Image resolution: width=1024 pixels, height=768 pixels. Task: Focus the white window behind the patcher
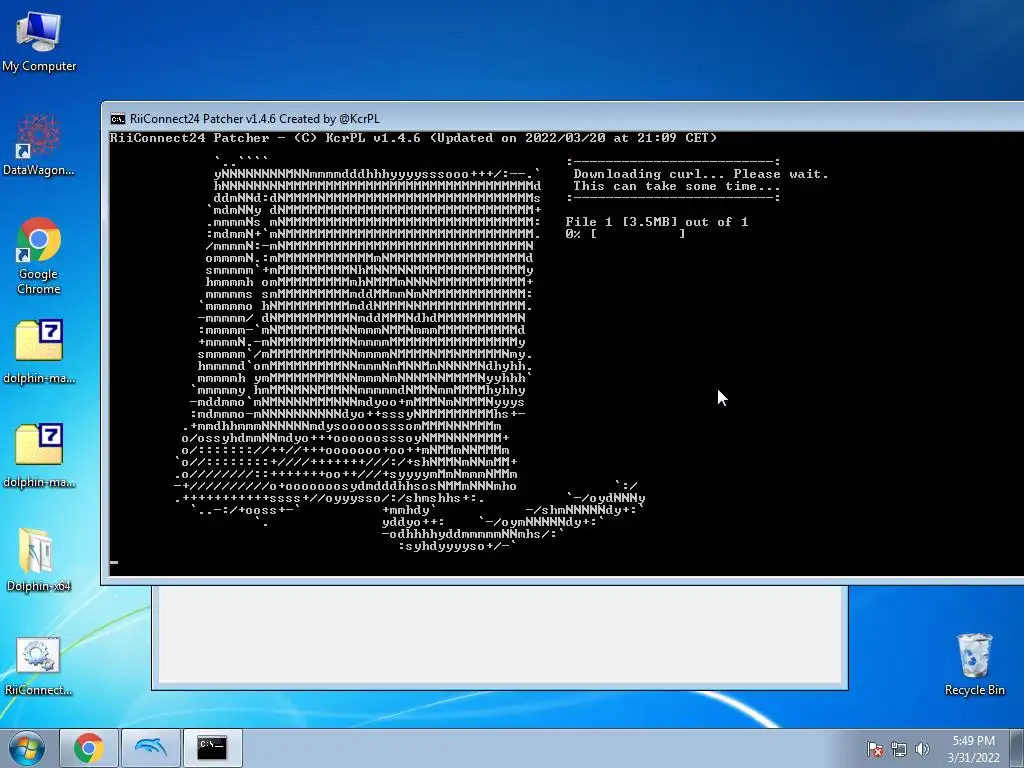click(x=500, y=637)
